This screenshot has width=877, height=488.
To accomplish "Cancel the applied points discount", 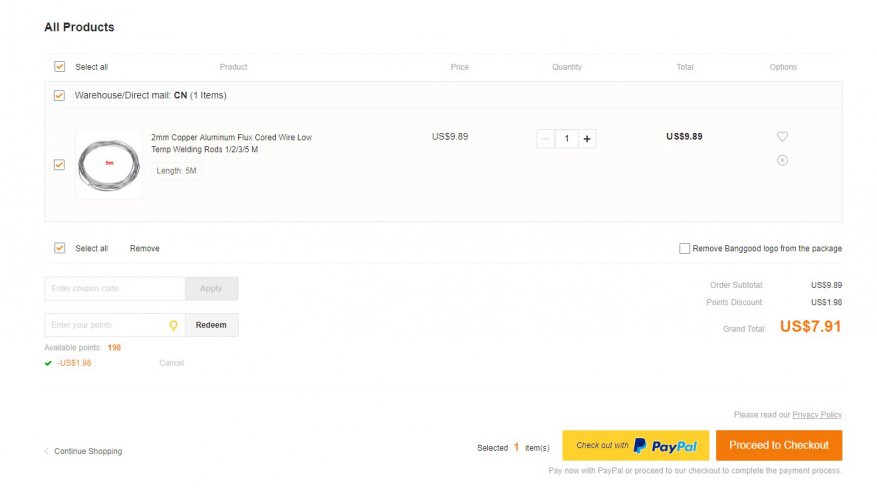I will click(x=171, y=363).
